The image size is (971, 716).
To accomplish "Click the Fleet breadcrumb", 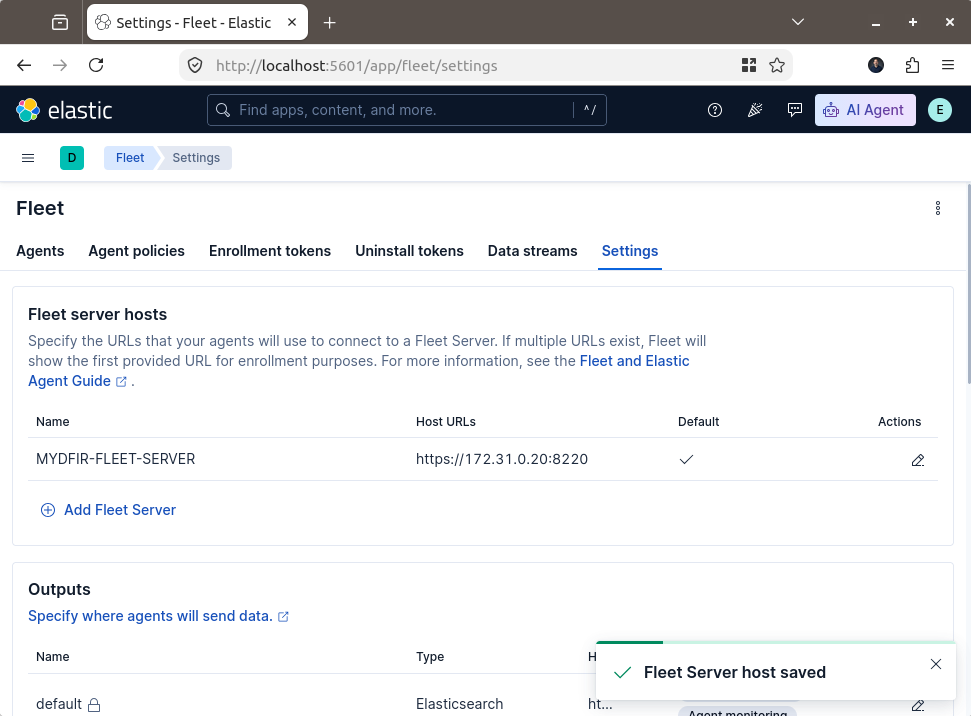I will point(130,158).
